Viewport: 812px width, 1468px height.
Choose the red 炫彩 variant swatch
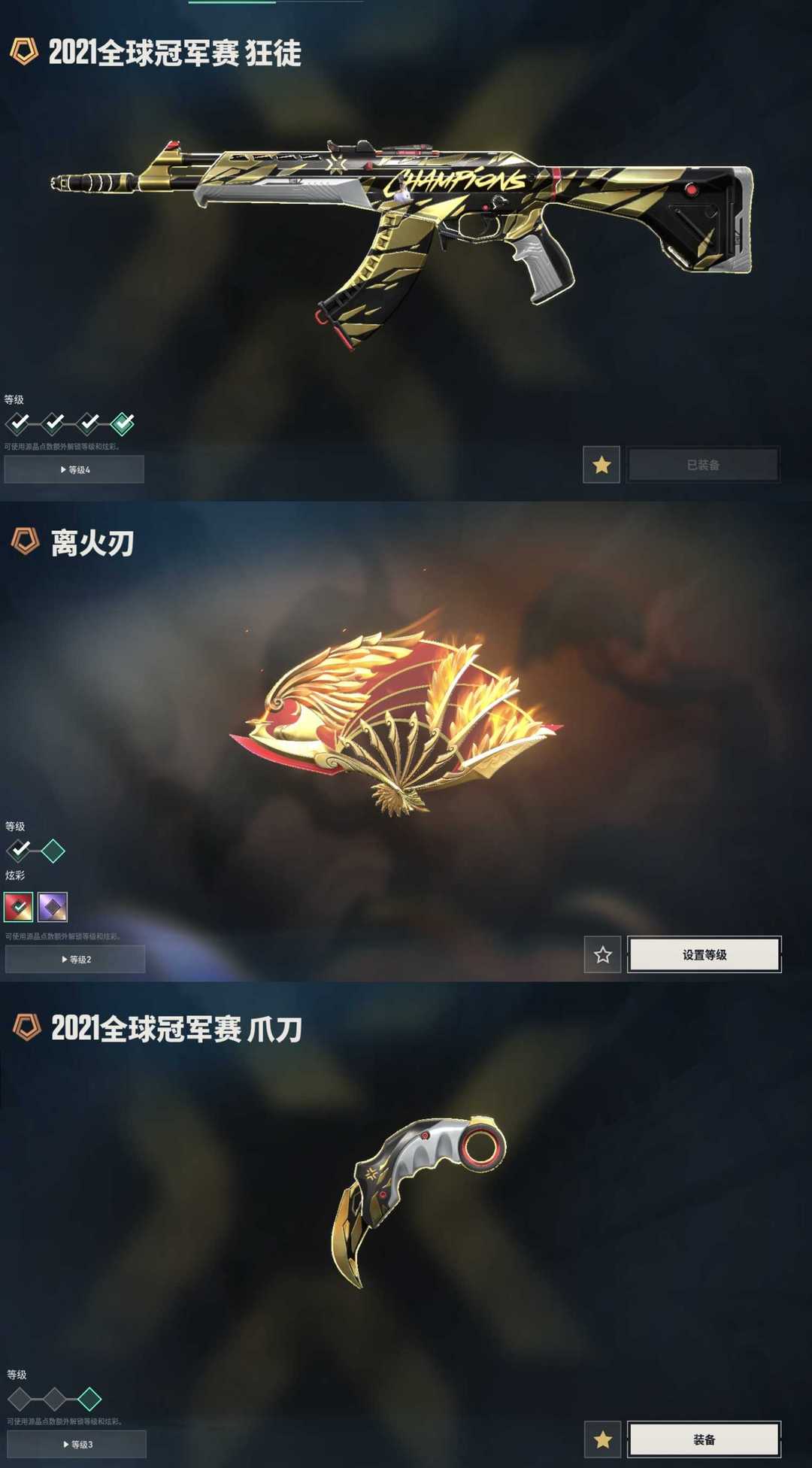click(x=19, y=907)
